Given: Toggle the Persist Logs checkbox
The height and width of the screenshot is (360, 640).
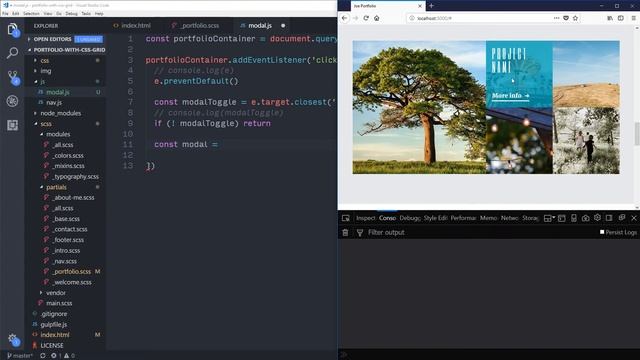Looking at the screenshot, I should click(602, 232).
